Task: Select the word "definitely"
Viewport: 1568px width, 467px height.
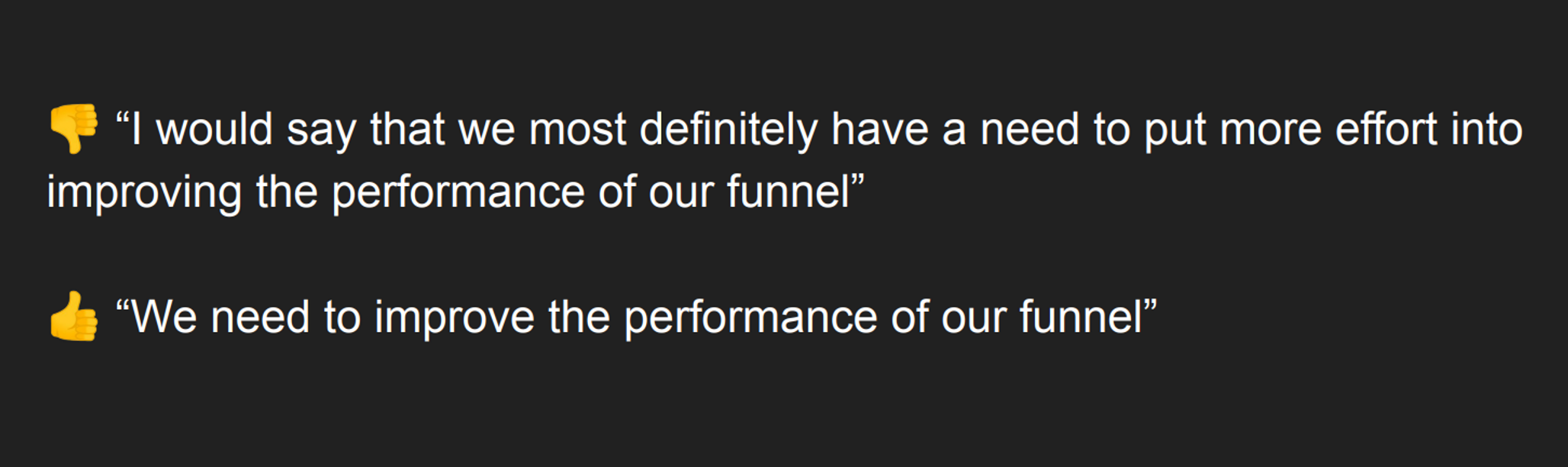Action: (728, 128)
